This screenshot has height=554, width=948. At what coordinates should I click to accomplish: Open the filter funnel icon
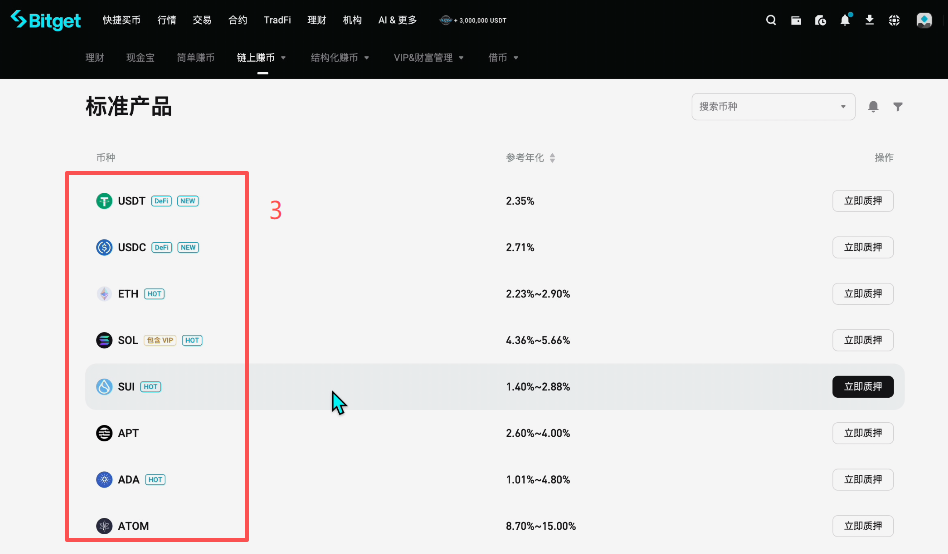pos(898,106)
